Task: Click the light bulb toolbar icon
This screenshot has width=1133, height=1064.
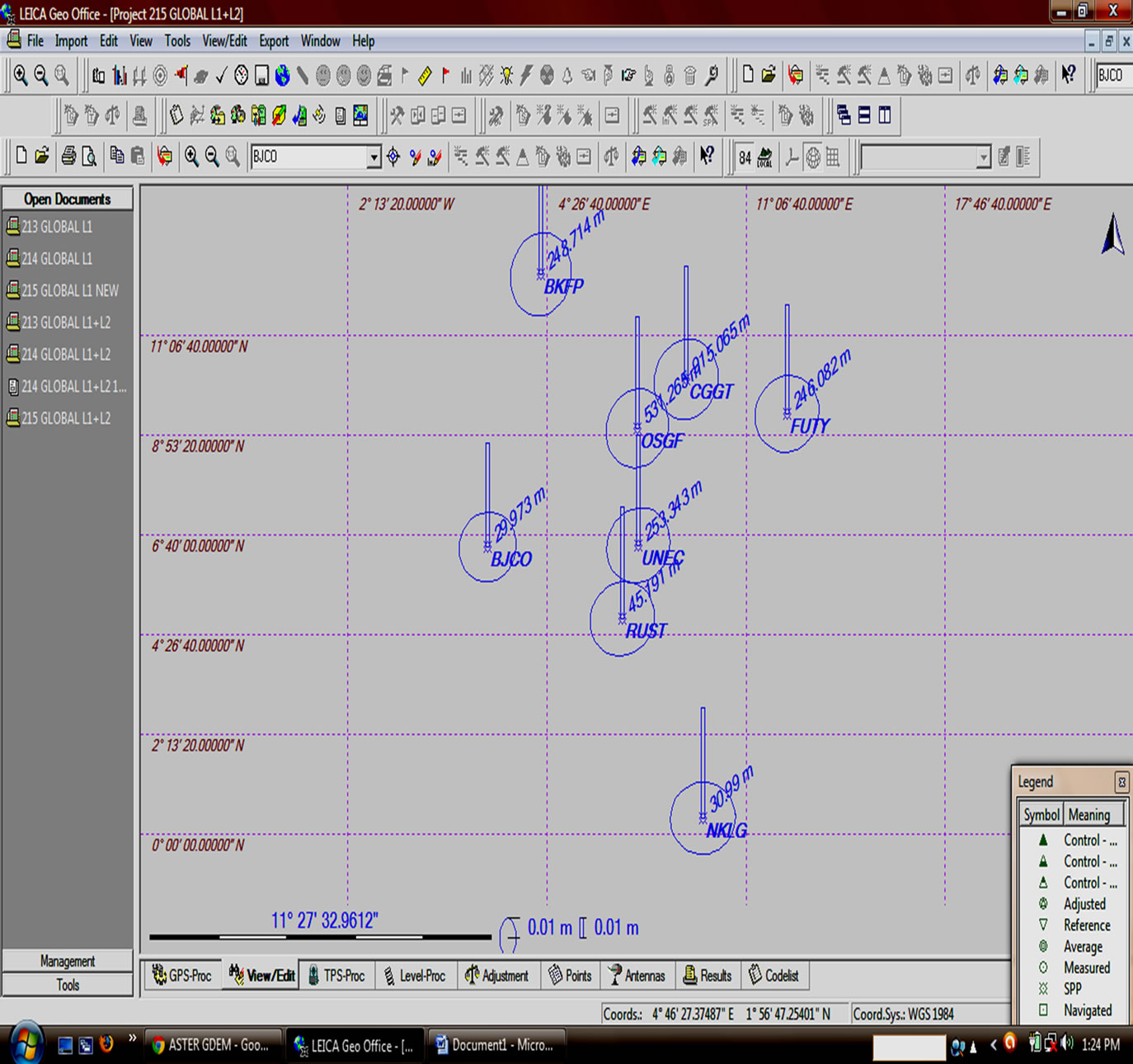Action: click(x=505, y=76)
